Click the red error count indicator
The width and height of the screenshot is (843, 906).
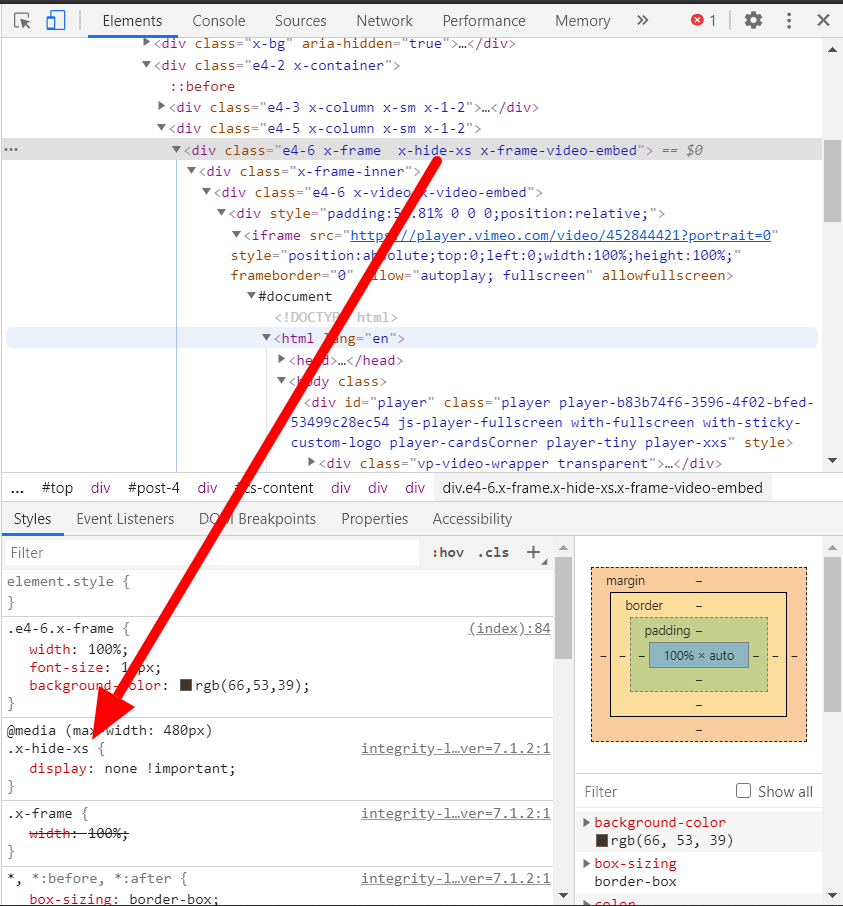click(703, 21)
